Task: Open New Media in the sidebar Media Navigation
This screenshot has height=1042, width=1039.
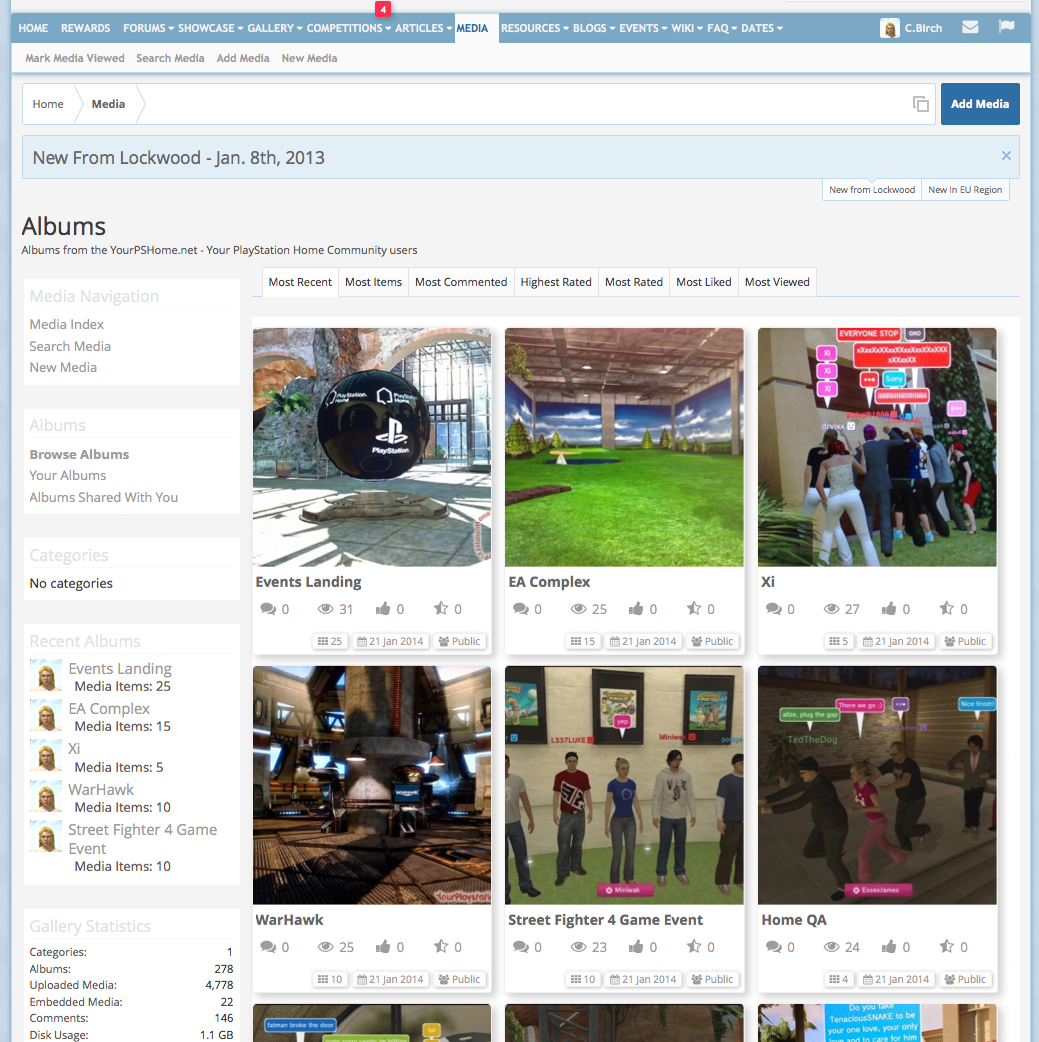Action: coord(63,367)
